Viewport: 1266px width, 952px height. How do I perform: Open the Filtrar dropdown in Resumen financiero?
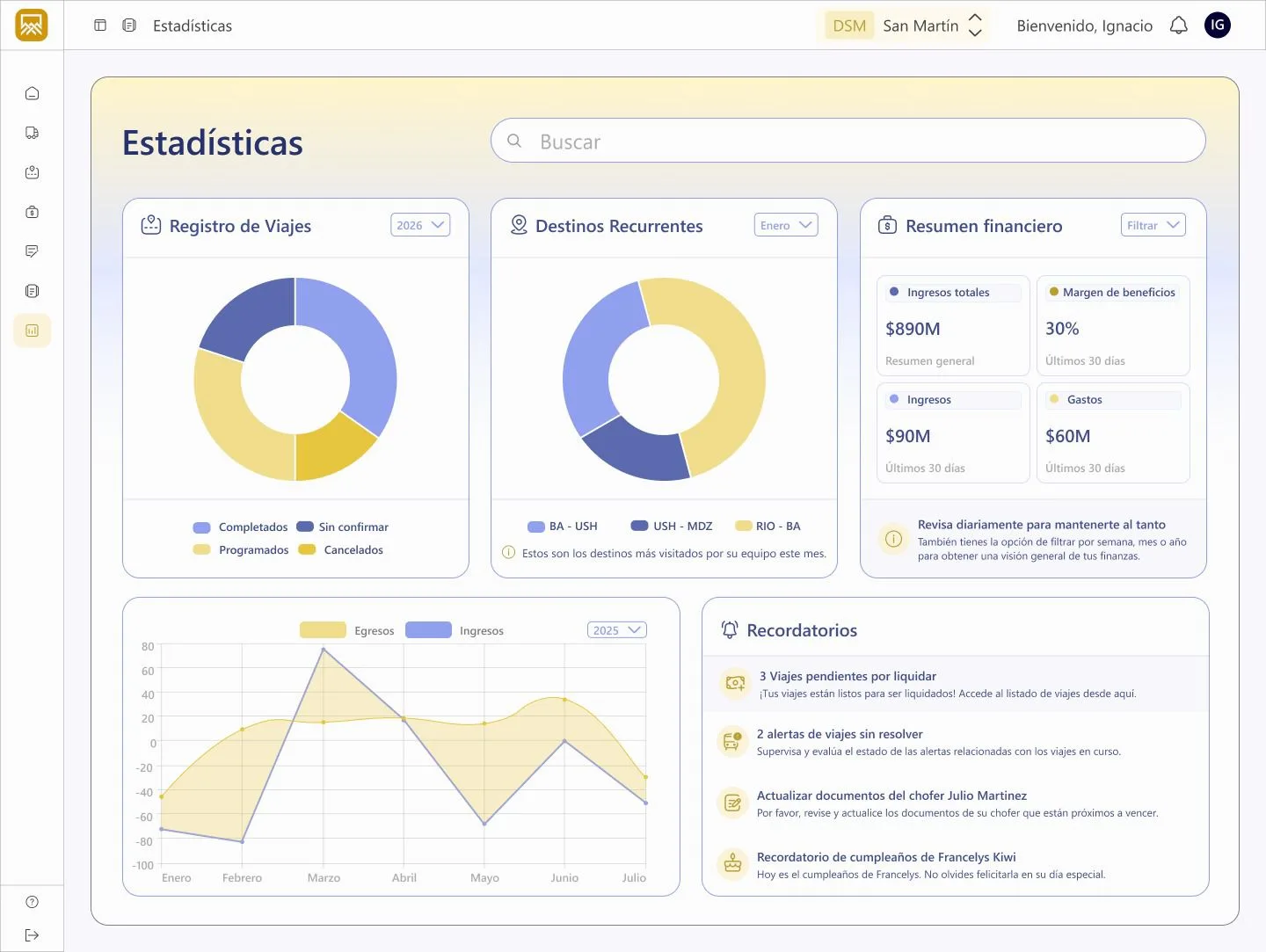click(x=1153, y=224)
